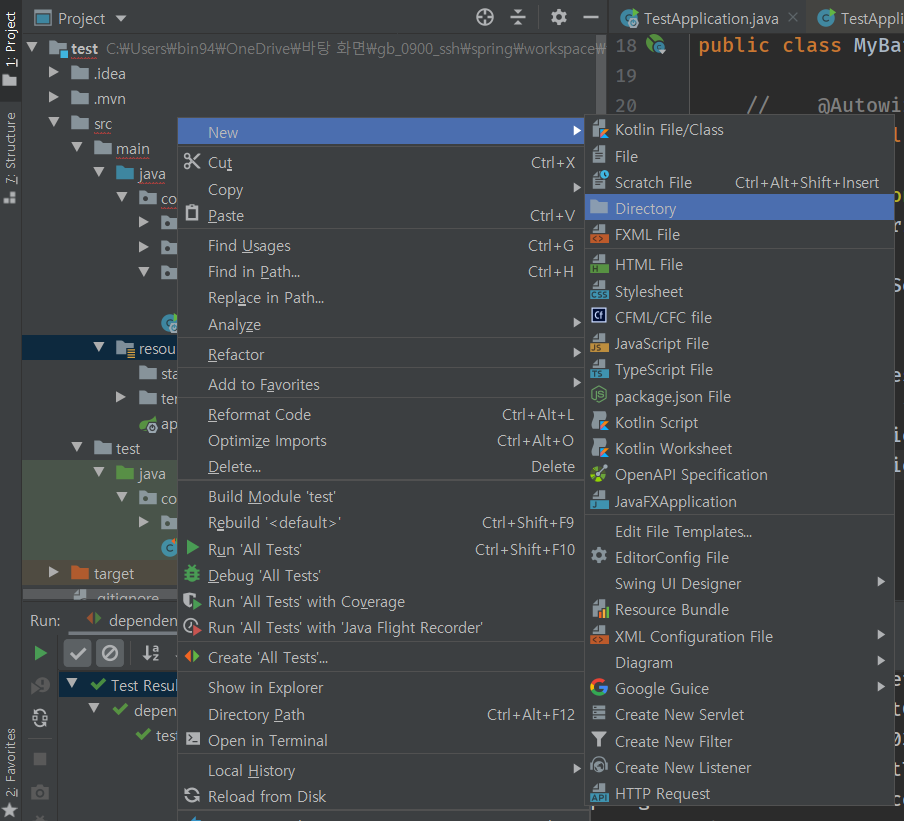904x821 pixels.
Task: Collapse the src folder arrow
Action: (54, 122)
